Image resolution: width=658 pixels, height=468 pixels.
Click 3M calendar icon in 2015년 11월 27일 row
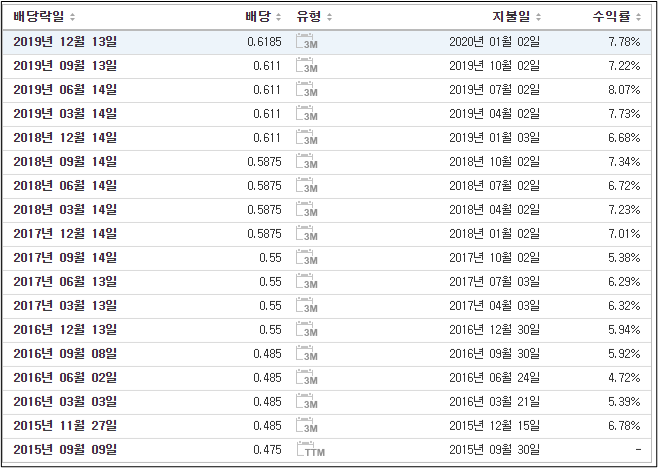[306, 425]
